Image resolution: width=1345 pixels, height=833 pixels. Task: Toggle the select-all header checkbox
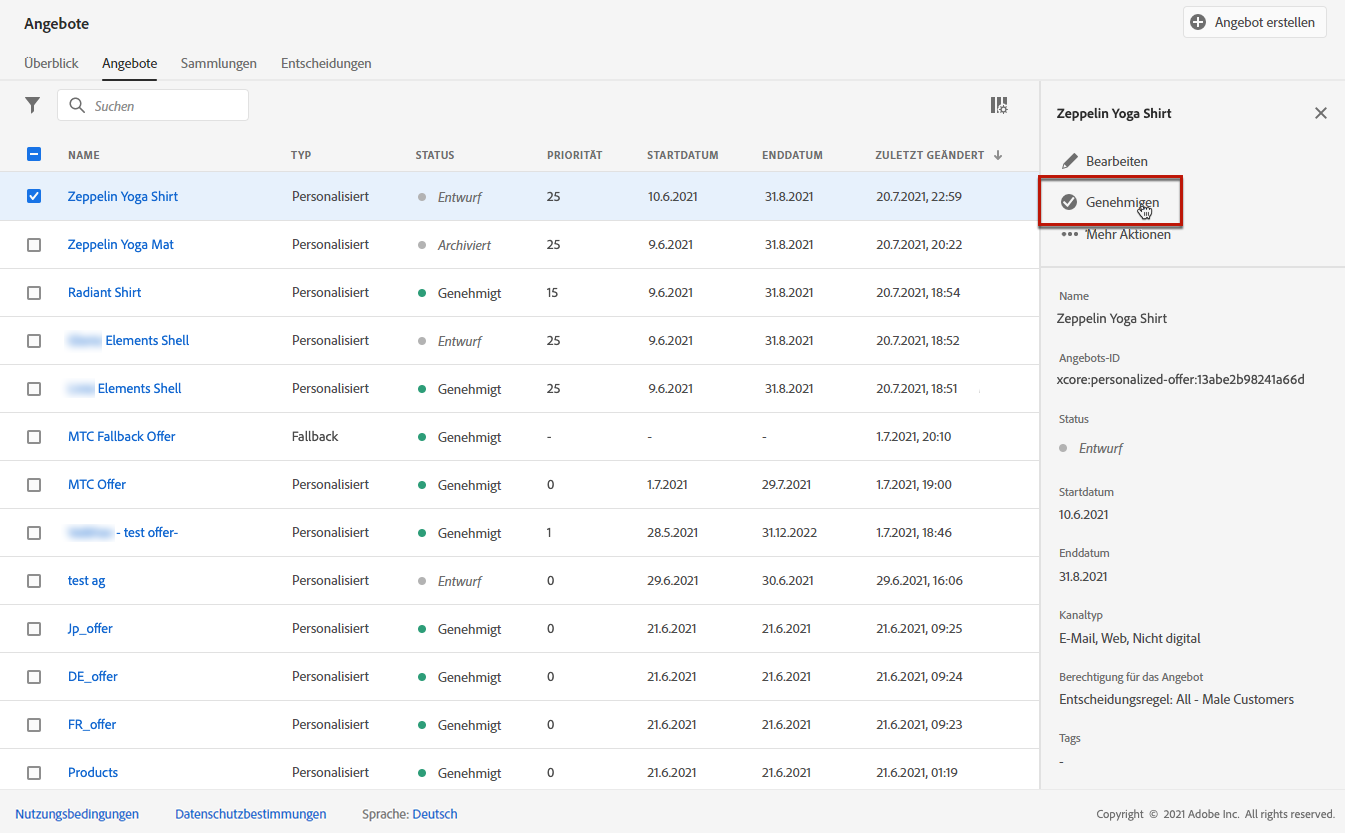coord(34,154)
